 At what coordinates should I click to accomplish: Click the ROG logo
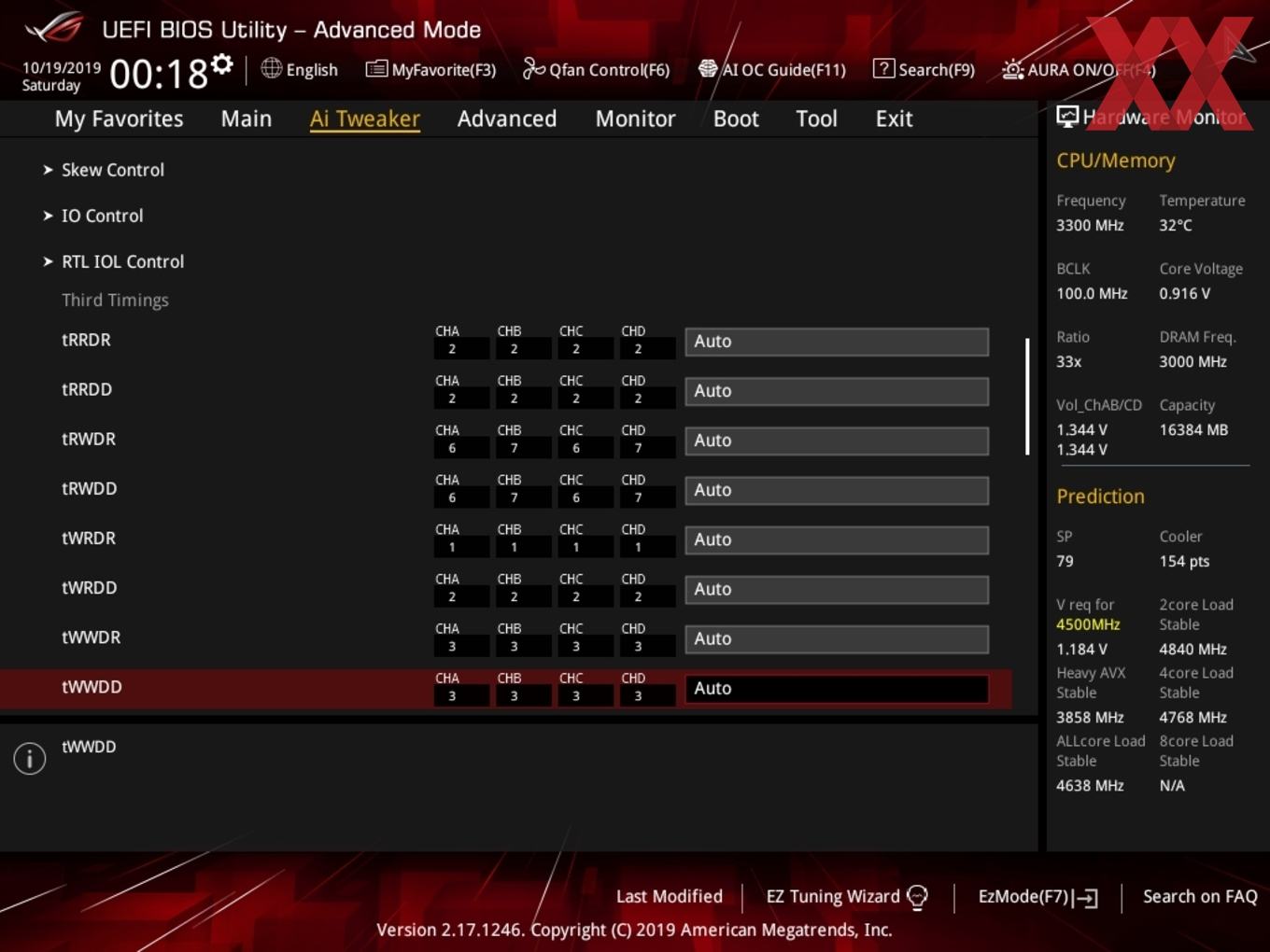click(54, 28)
